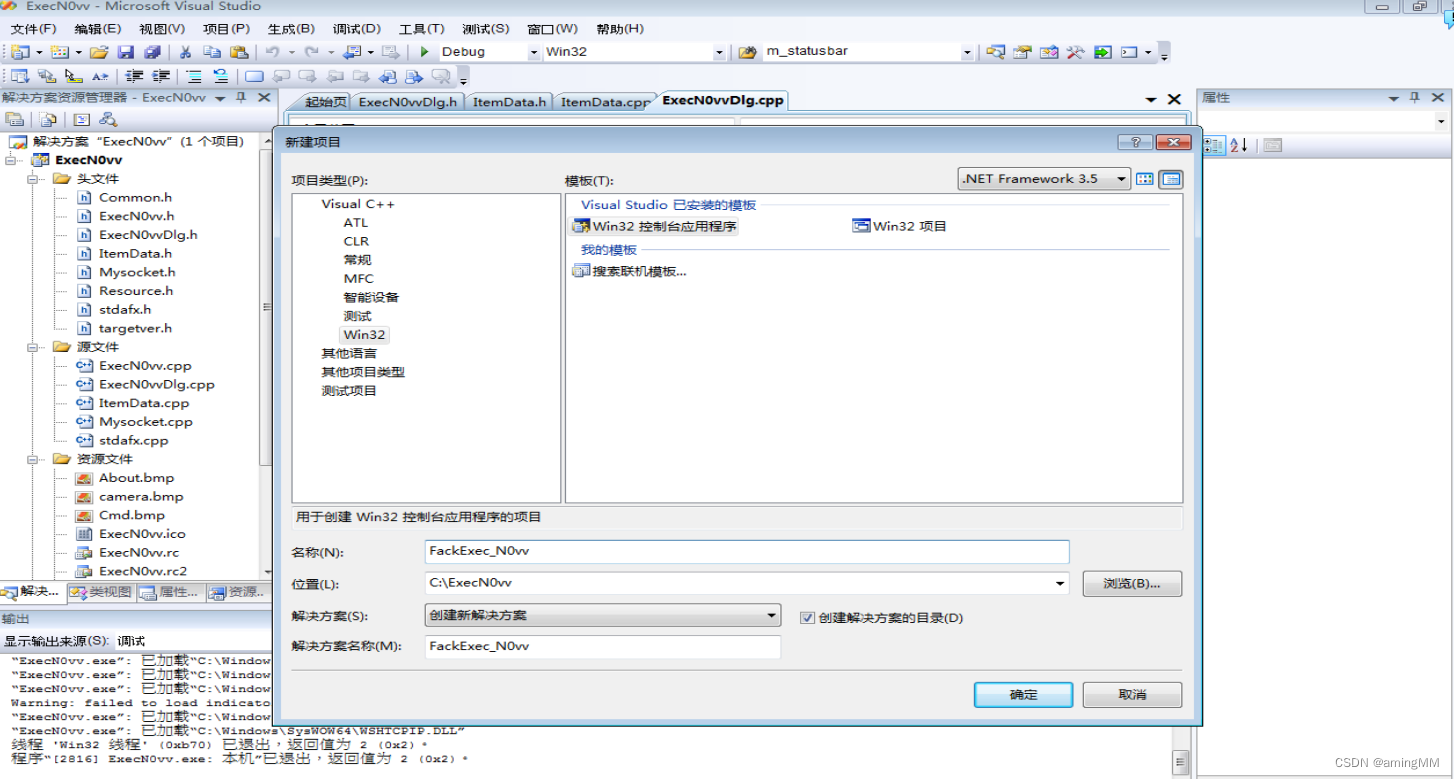The width and height of the screenshot is (1454, 779).
Task: Click the Categorized view icon in Properties panel
Action: (x=1213, y=146)
